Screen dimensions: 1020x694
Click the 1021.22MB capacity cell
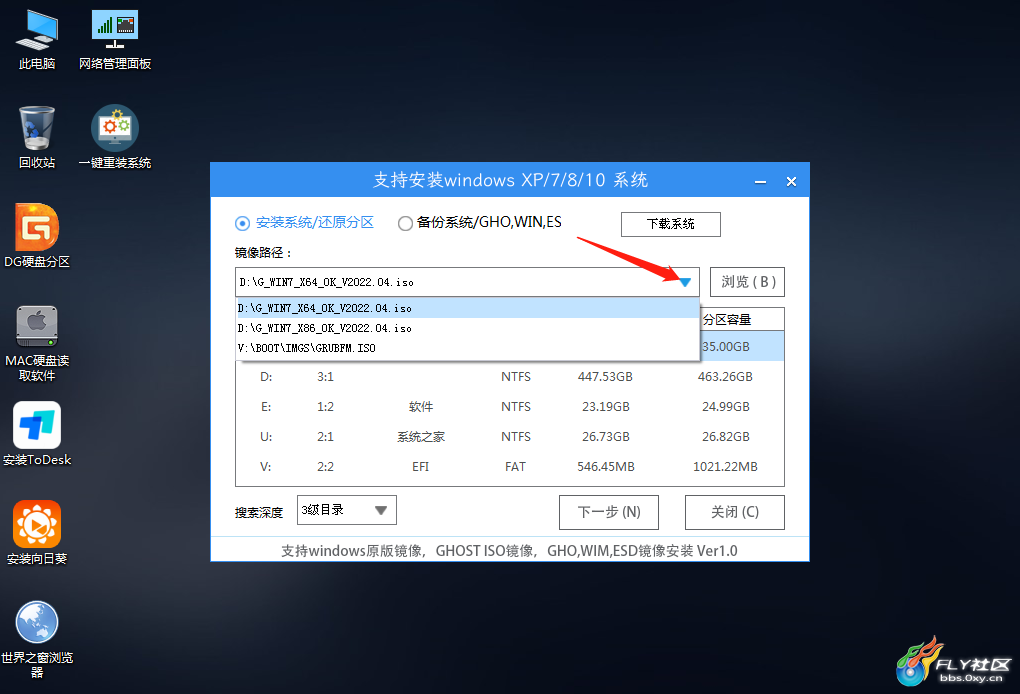coord(725,466)
